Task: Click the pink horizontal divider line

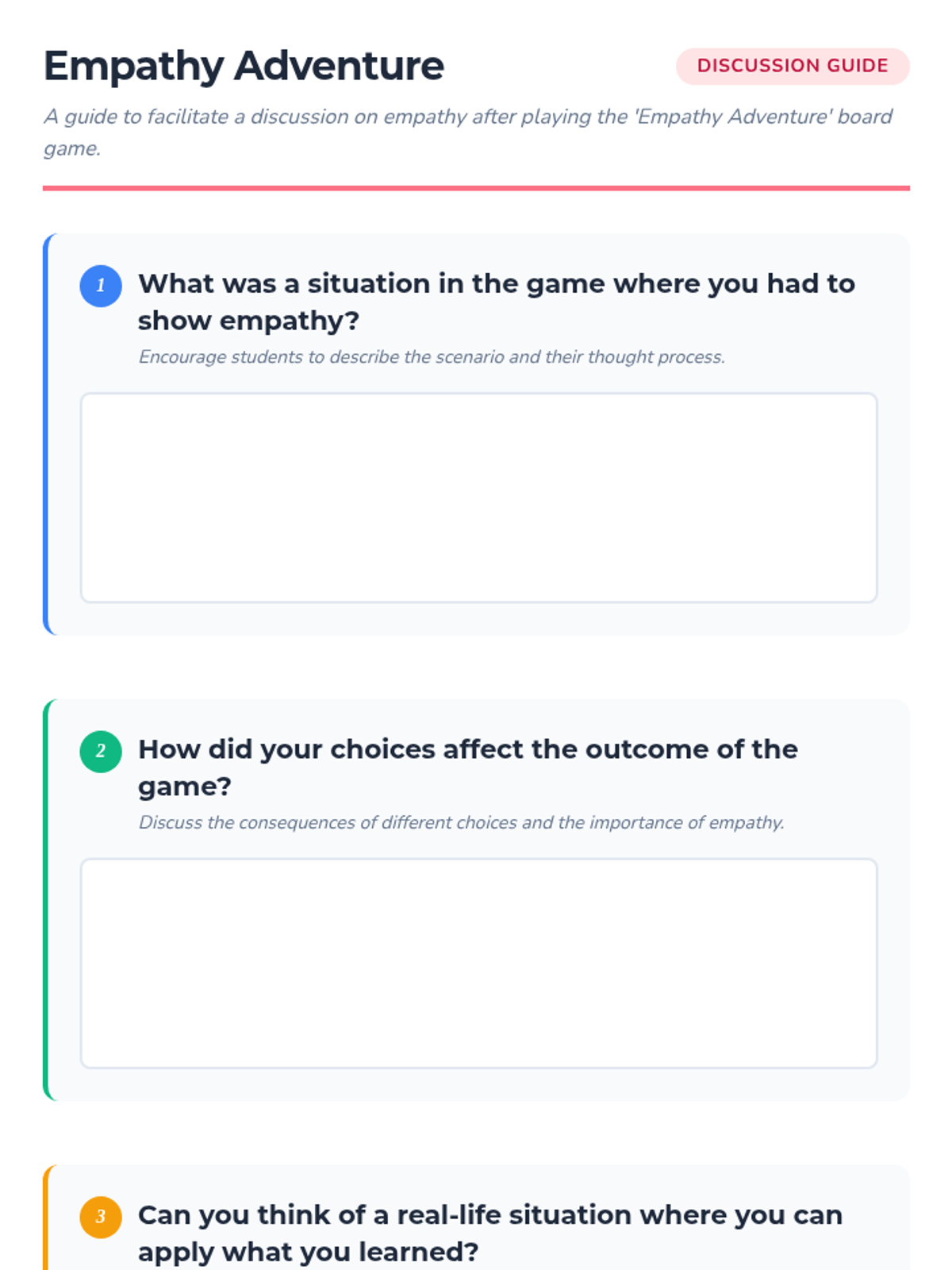Action: coord(476,188)
